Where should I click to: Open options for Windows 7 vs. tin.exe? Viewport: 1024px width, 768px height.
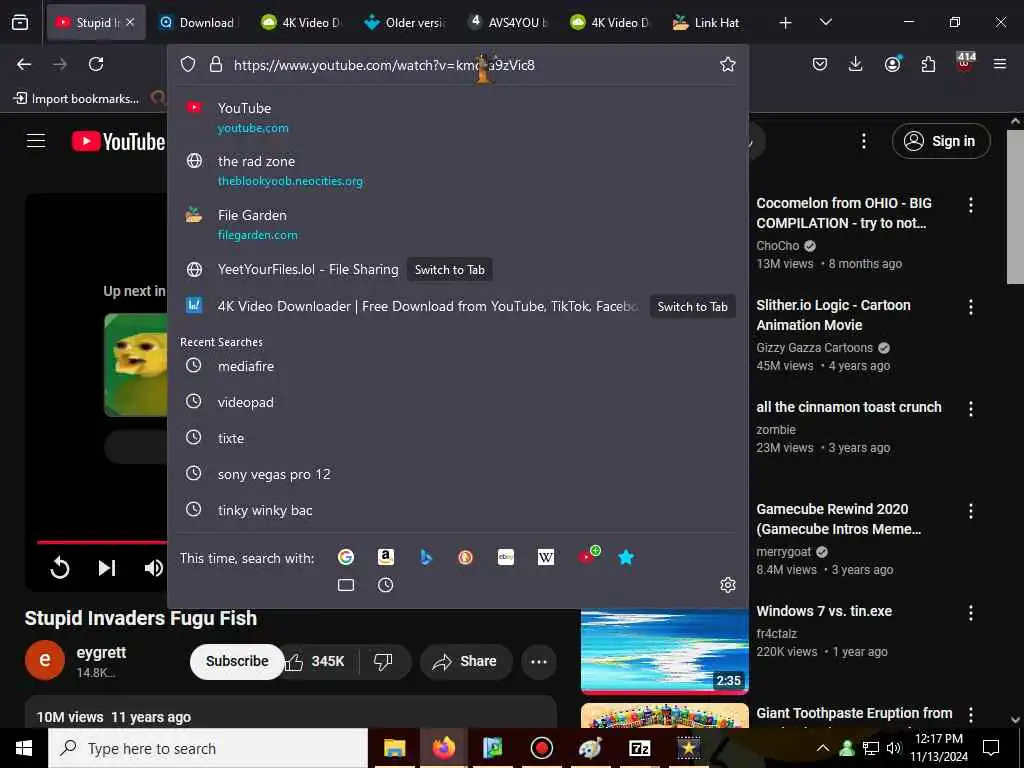coord(970,613)
